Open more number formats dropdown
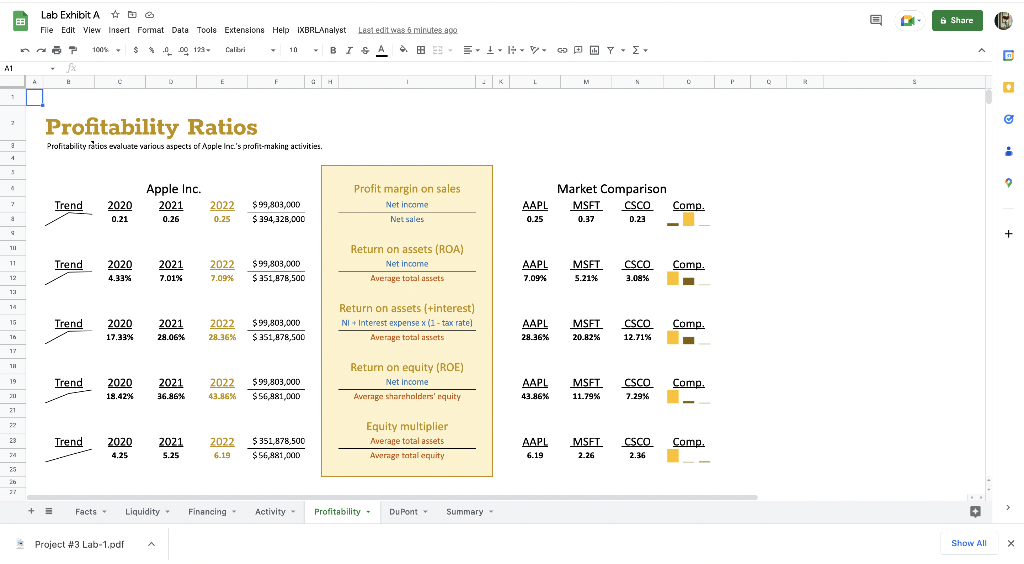 click(x=202, y=50)
